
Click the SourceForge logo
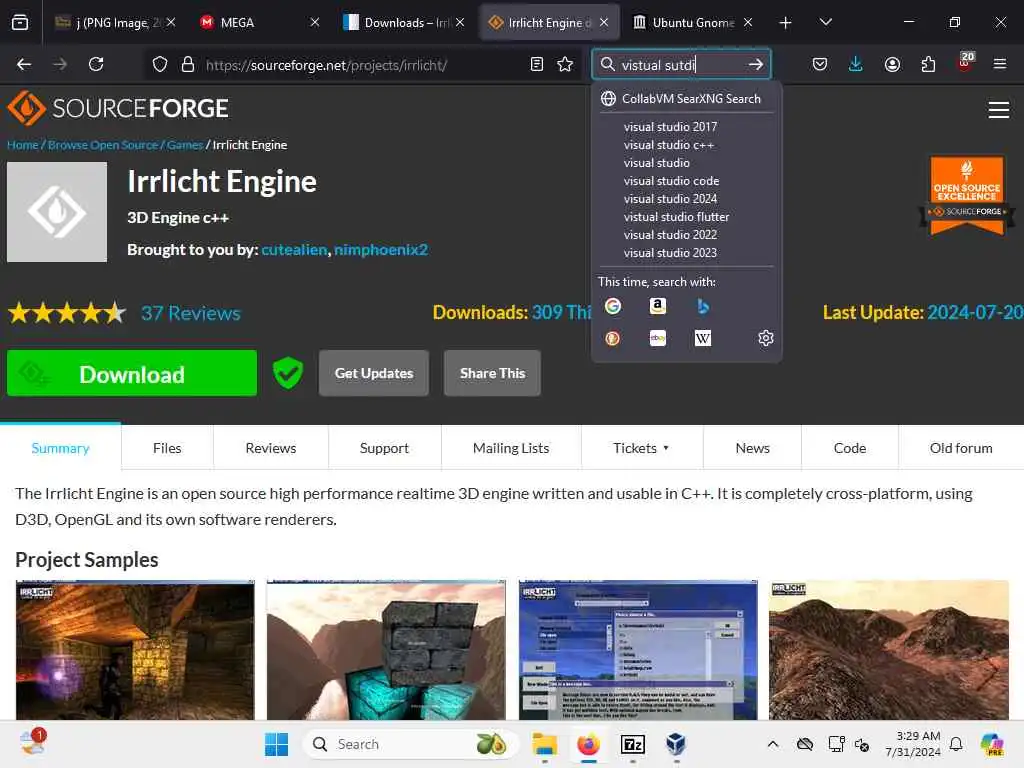(x=118, y=108)
